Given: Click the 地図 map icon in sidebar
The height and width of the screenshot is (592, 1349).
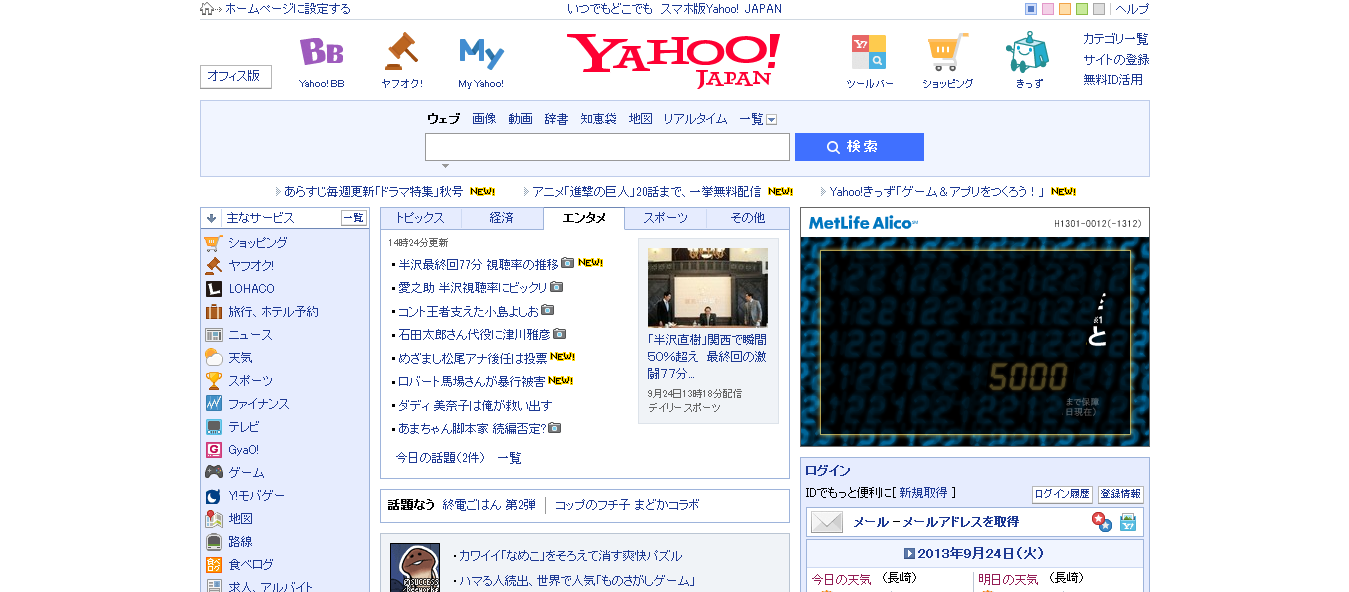Looking at the screenshot, I should tap(213, 519).
